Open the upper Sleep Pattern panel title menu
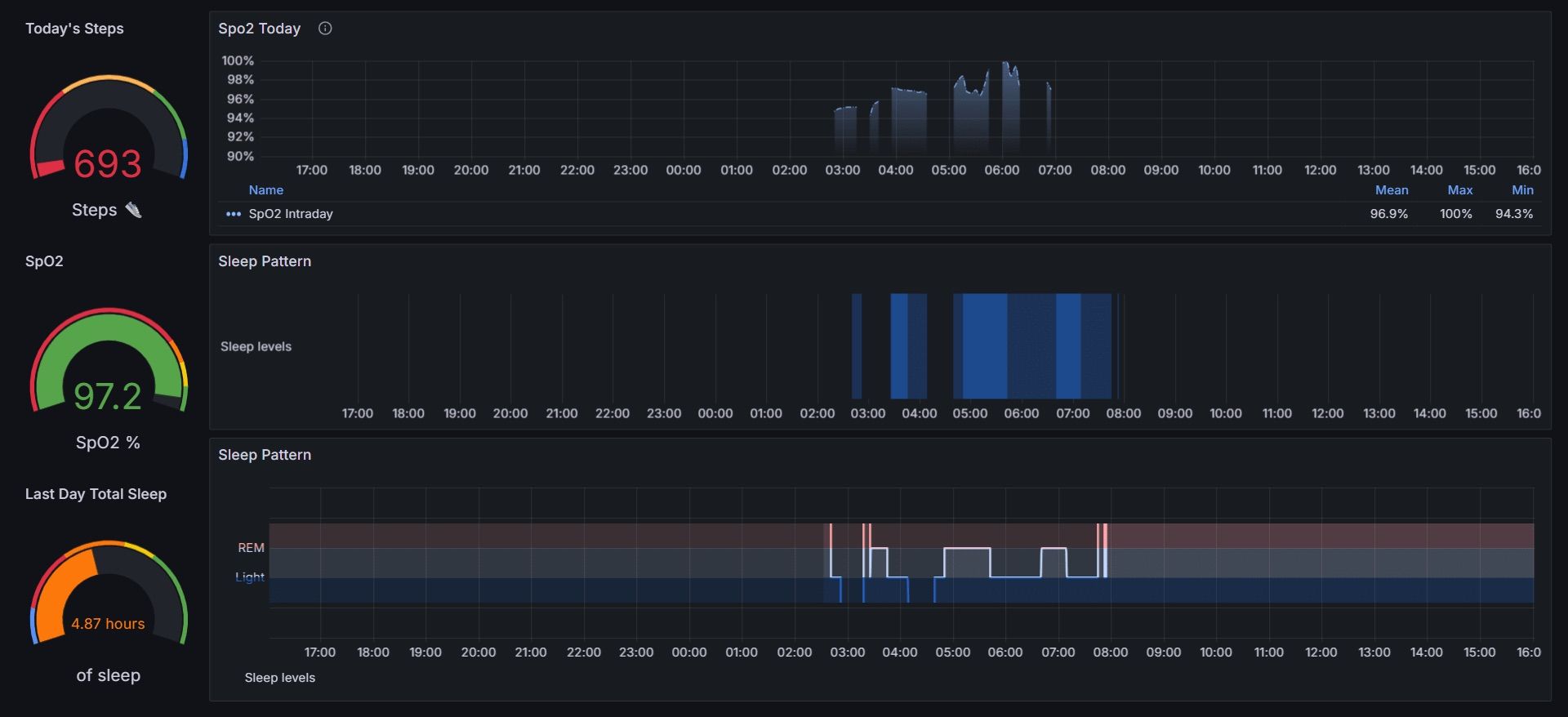1568x717 pixels. pos(265,261)
